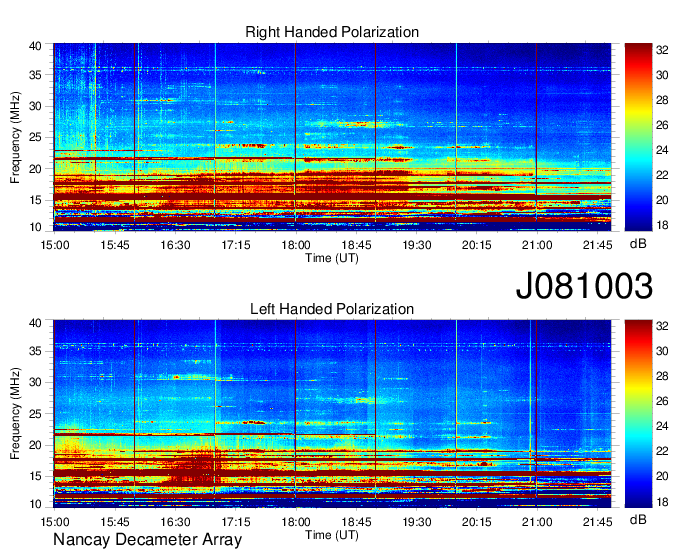The width and height of the screenshot is (680, 552).
Task: Click 15 MHz tick on upper frequency axis
Action: click(x=35, y=200)
